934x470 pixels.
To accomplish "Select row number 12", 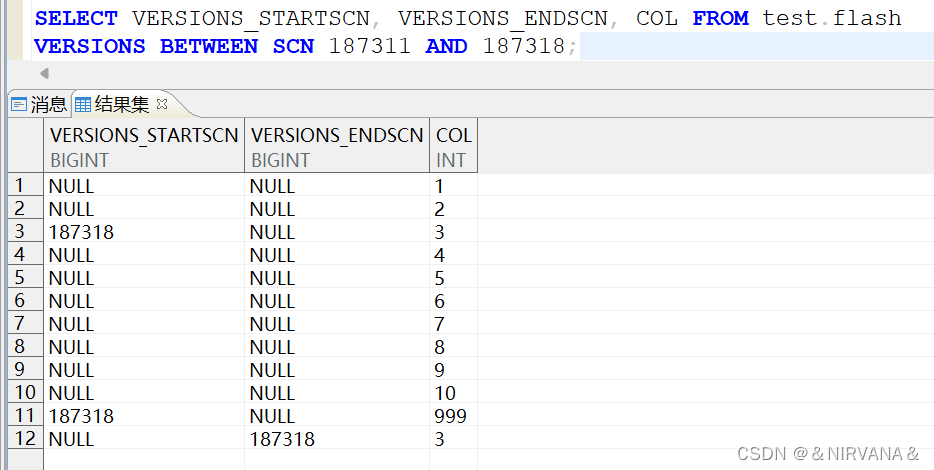I will point(25,439).
